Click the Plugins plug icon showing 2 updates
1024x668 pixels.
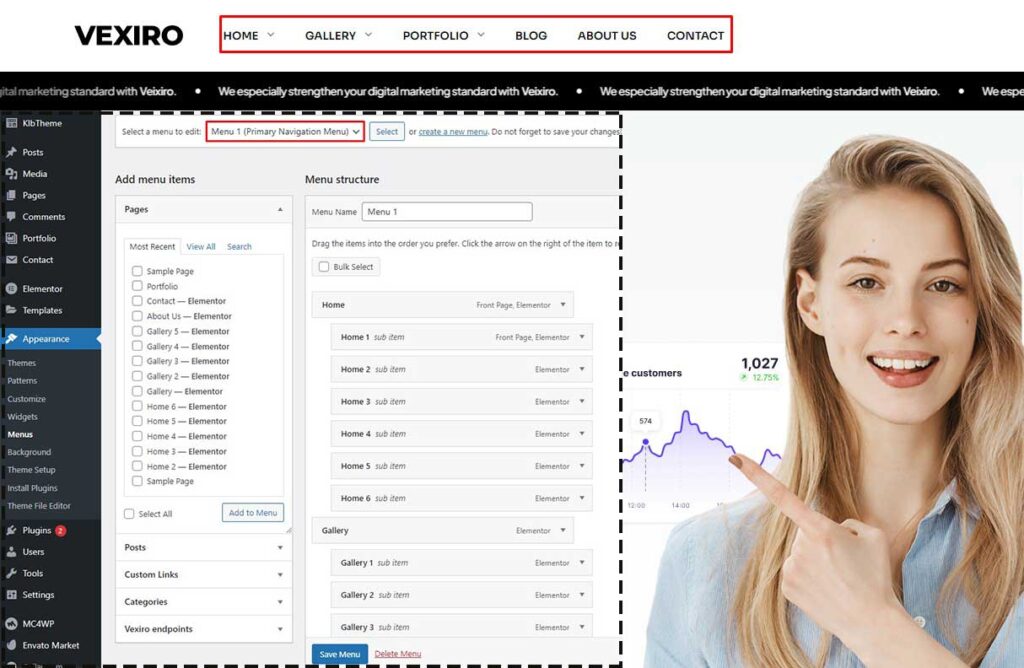(12, 530)
